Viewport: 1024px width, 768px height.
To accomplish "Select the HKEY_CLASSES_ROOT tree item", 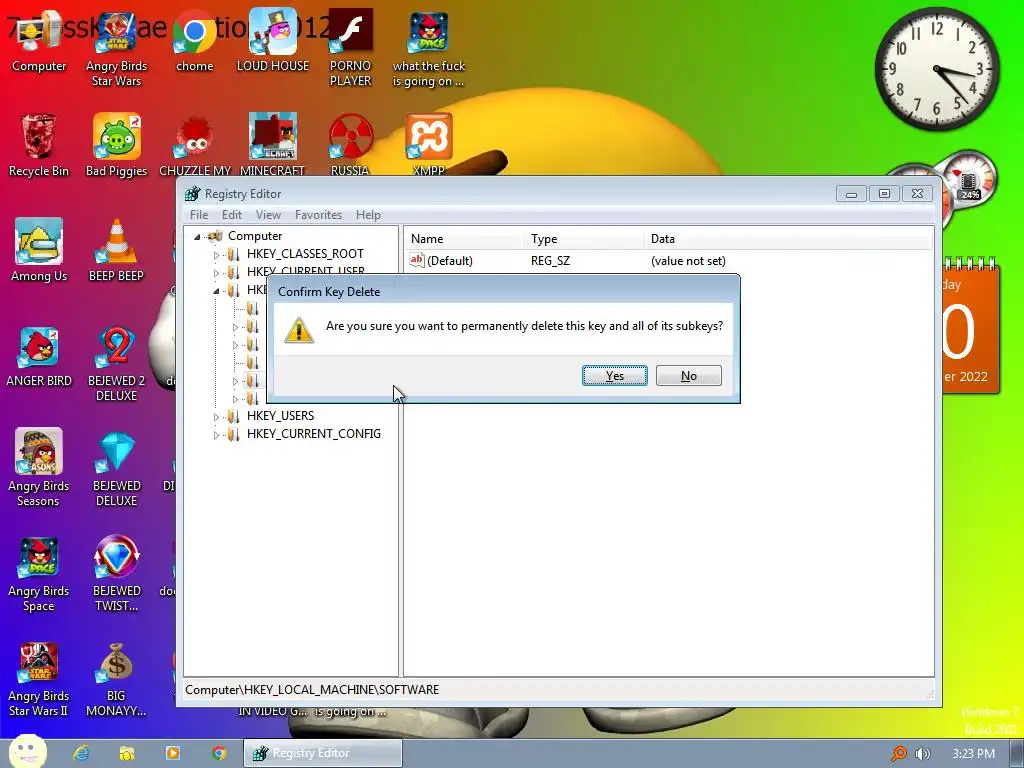I will tap(305, 254).
